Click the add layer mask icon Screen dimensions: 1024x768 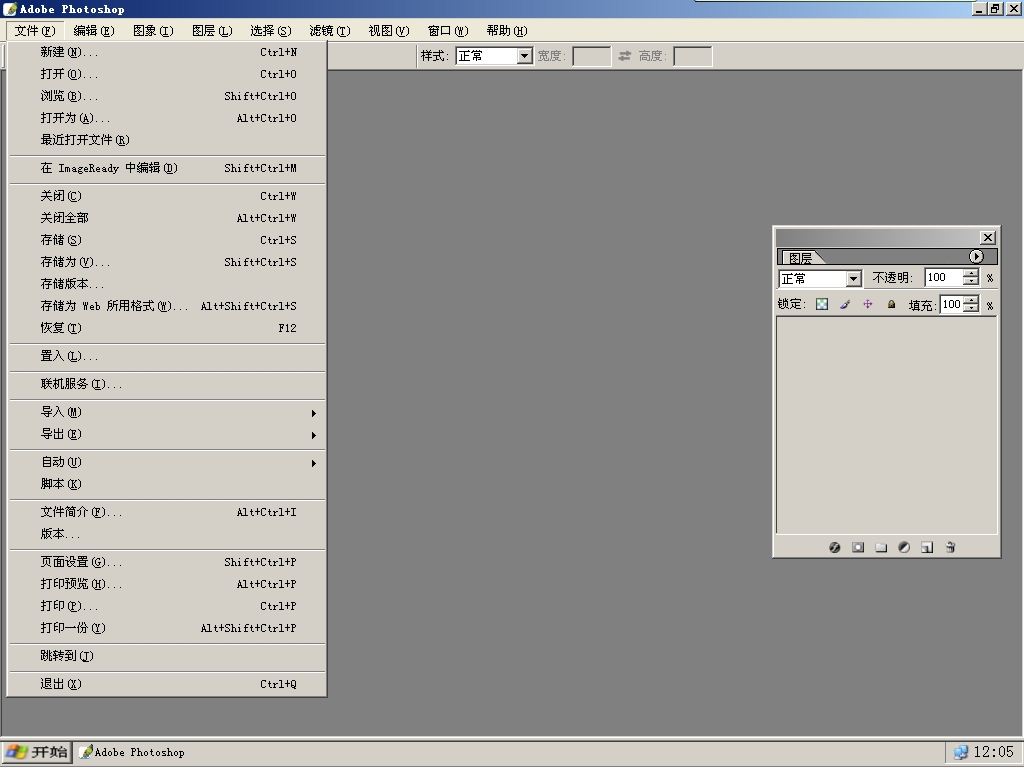pyautogui.click(x=858, y=547)
